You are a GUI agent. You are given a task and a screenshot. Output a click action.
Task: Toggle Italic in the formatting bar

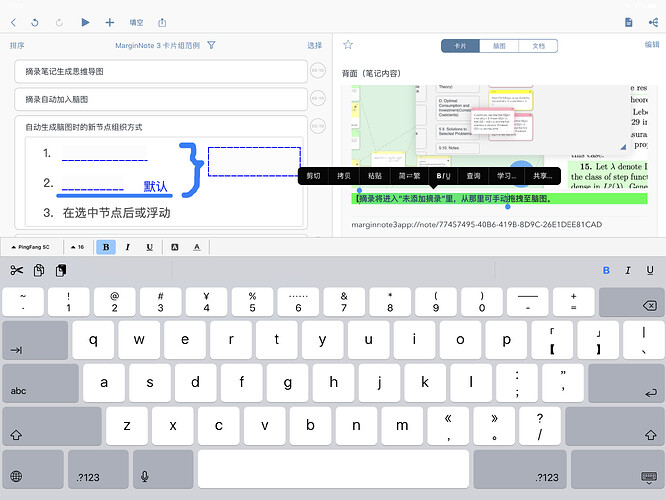(x=127, y=247)
